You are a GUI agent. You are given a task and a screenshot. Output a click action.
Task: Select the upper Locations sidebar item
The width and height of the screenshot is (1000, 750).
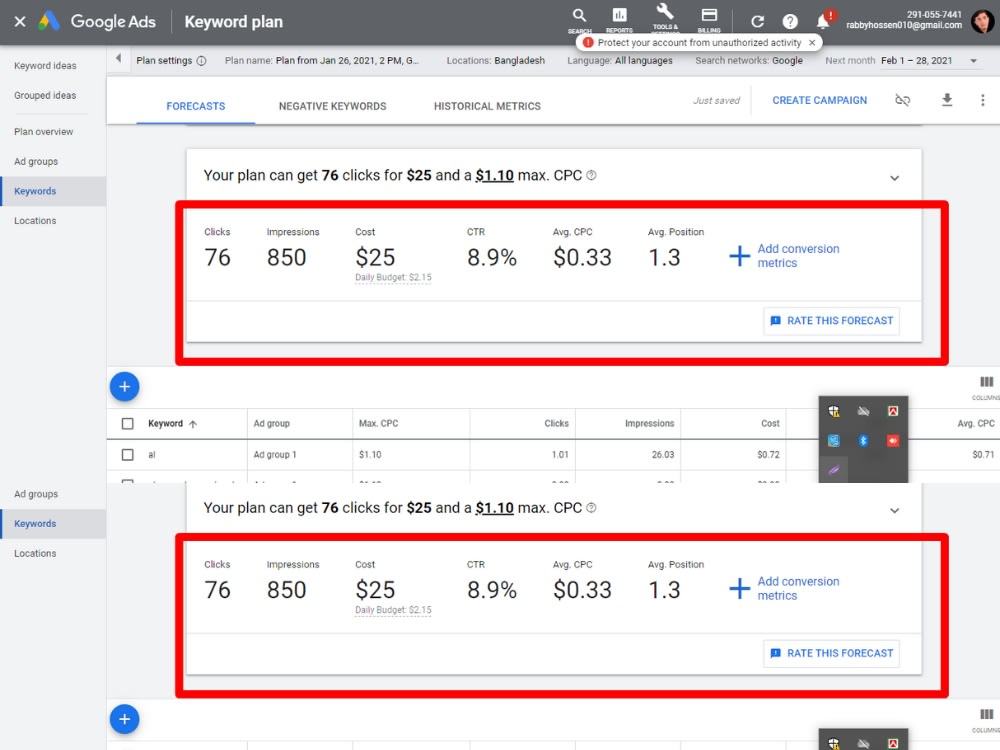pyautogui.click(x=35, y=221)
